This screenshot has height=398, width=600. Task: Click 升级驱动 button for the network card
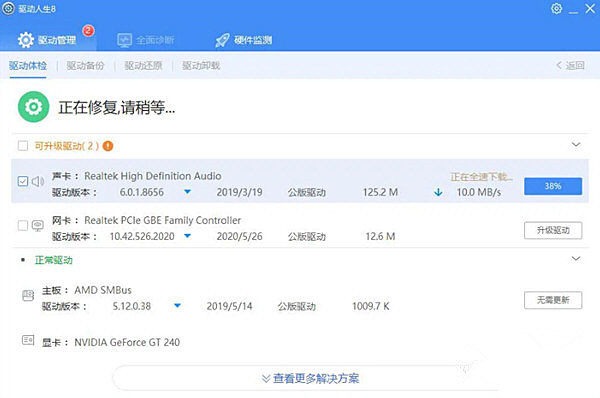tap(553, 230)
